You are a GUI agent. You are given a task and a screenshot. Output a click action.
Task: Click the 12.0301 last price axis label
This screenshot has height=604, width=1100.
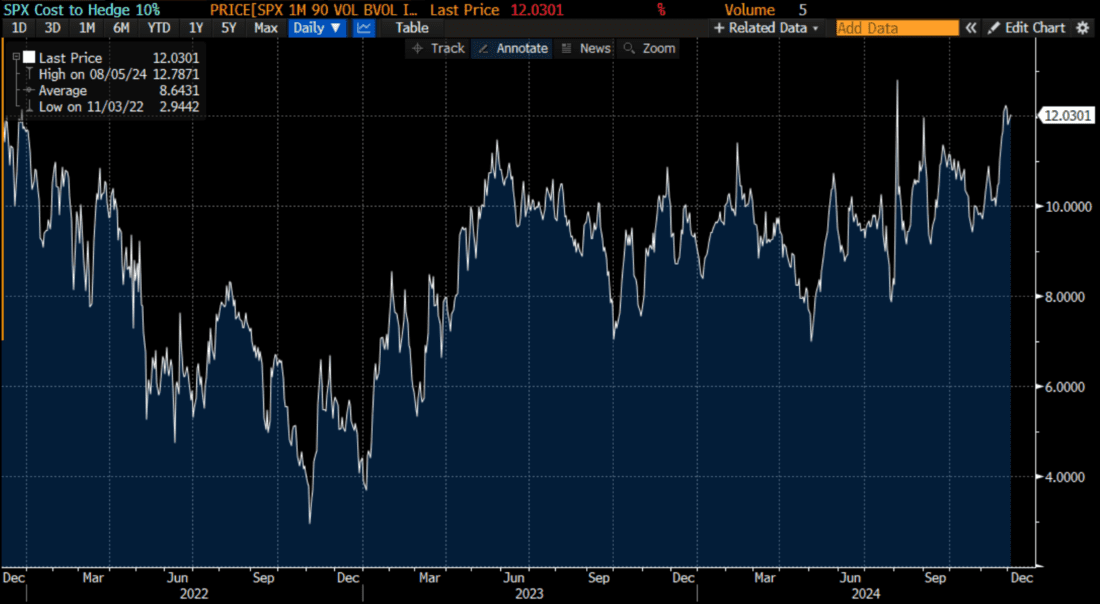pos(1066,116)
